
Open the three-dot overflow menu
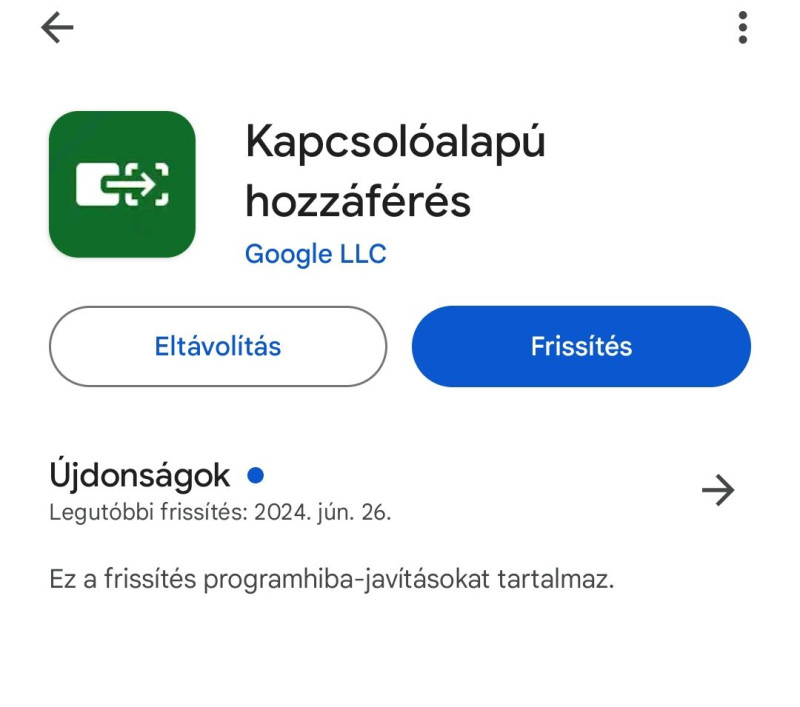pyautogui.click(x=743, y=28)
